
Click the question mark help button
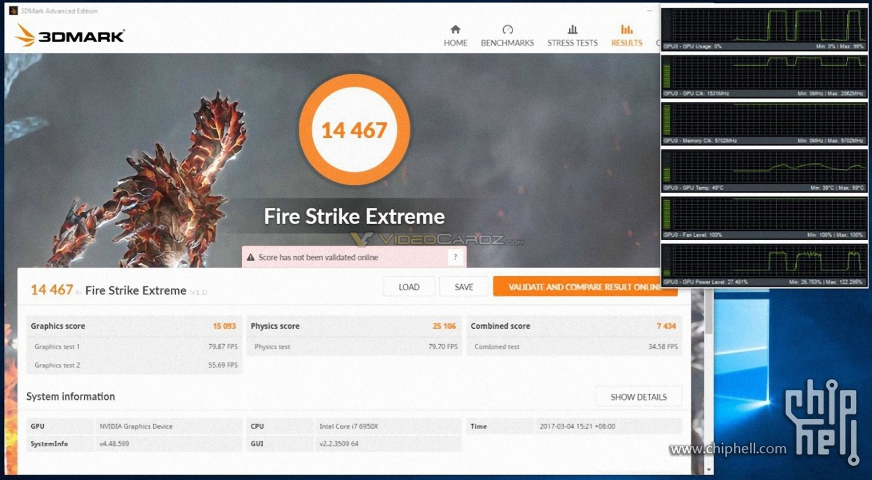click(455, 257)
